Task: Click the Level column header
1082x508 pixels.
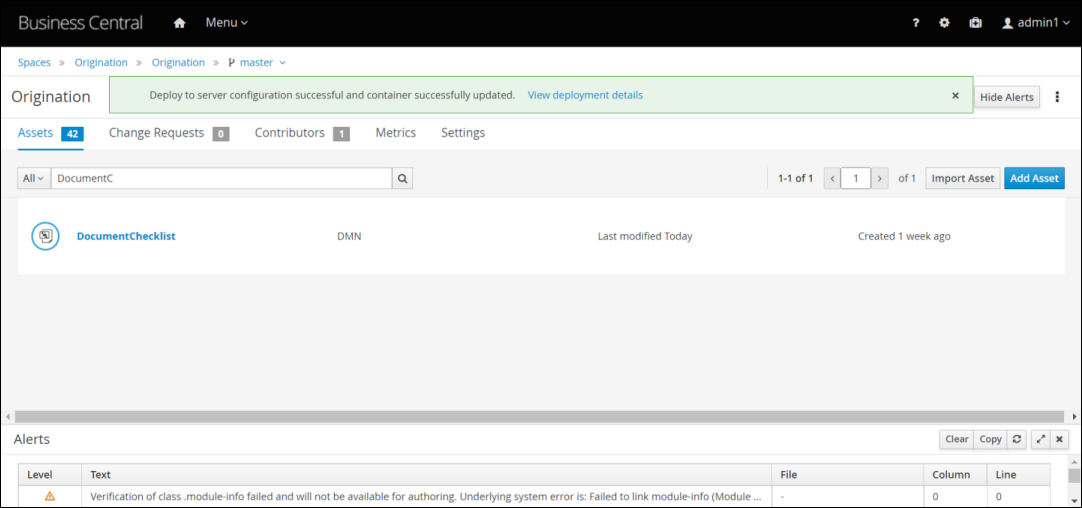Action: tap(50, 475)
